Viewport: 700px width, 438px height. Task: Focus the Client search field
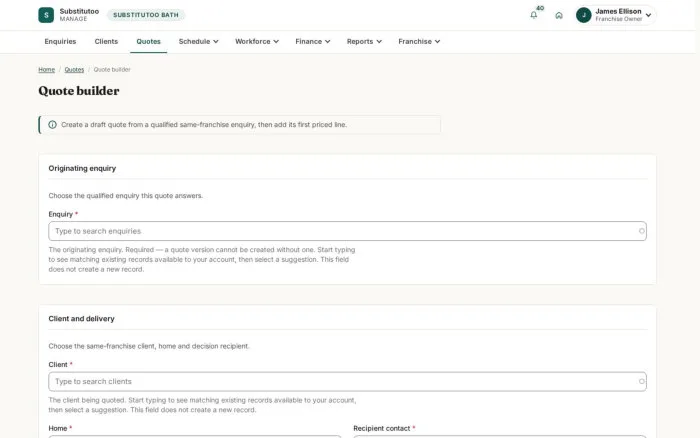point(347,381)
